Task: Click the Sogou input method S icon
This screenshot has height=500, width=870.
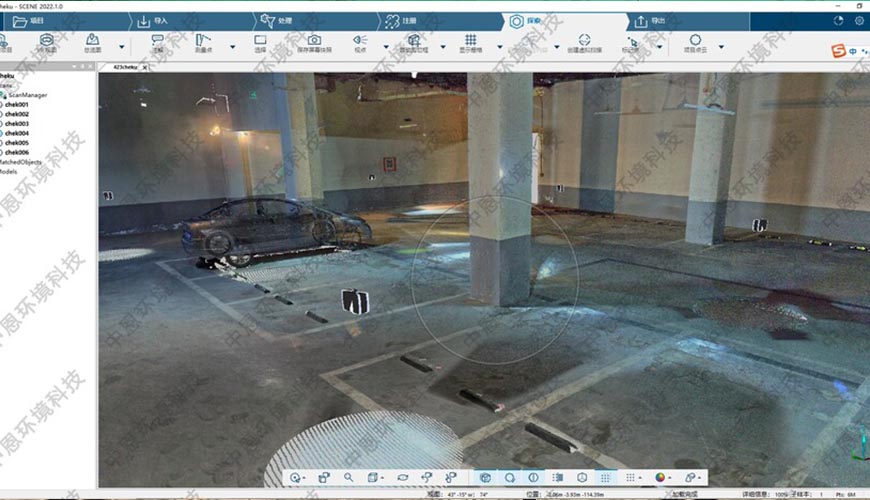Action: point(838,51)
